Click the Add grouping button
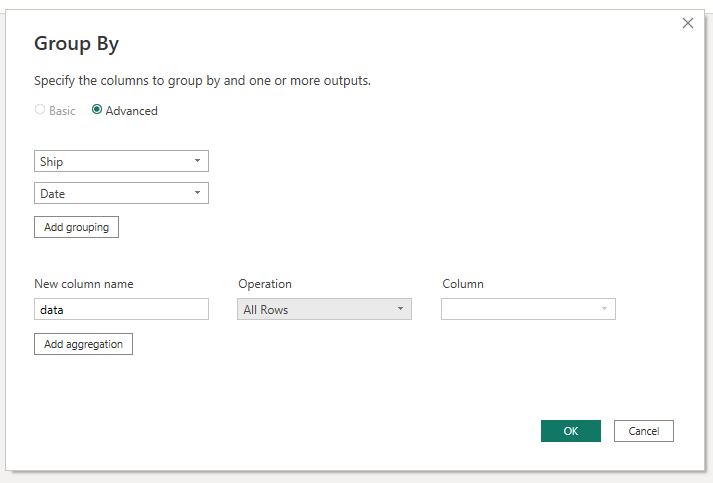713x483 pixels. tap(76, 227)
